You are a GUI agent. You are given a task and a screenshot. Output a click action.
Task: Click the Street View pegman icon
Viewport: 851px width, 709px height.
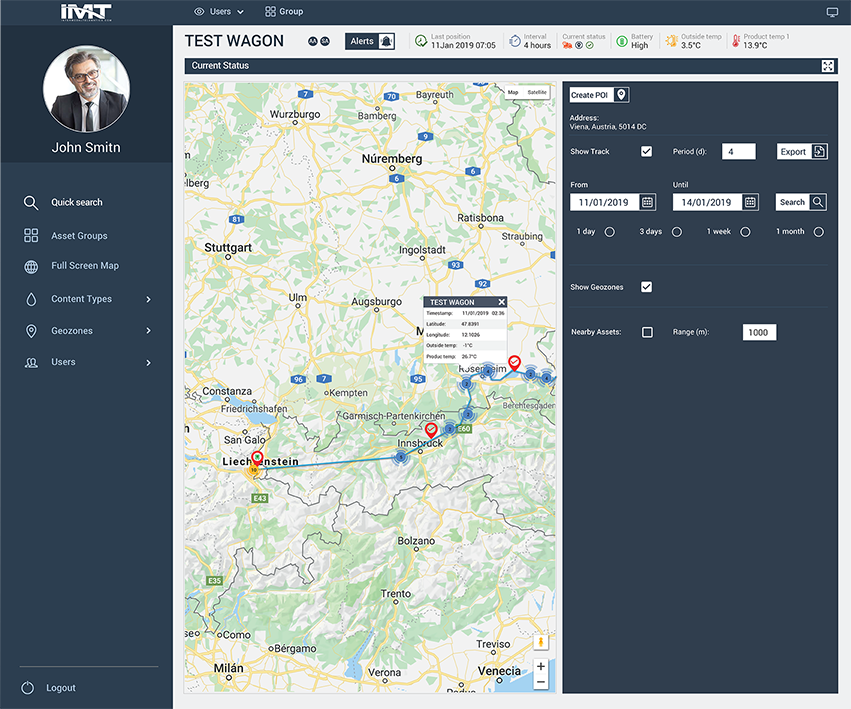(541, 642)
